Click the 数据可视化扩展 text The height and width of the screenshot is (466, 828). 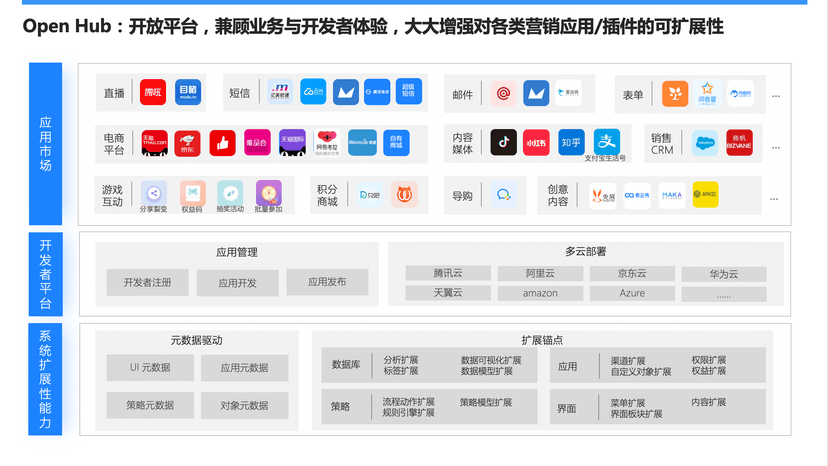[x=491, y=360]
